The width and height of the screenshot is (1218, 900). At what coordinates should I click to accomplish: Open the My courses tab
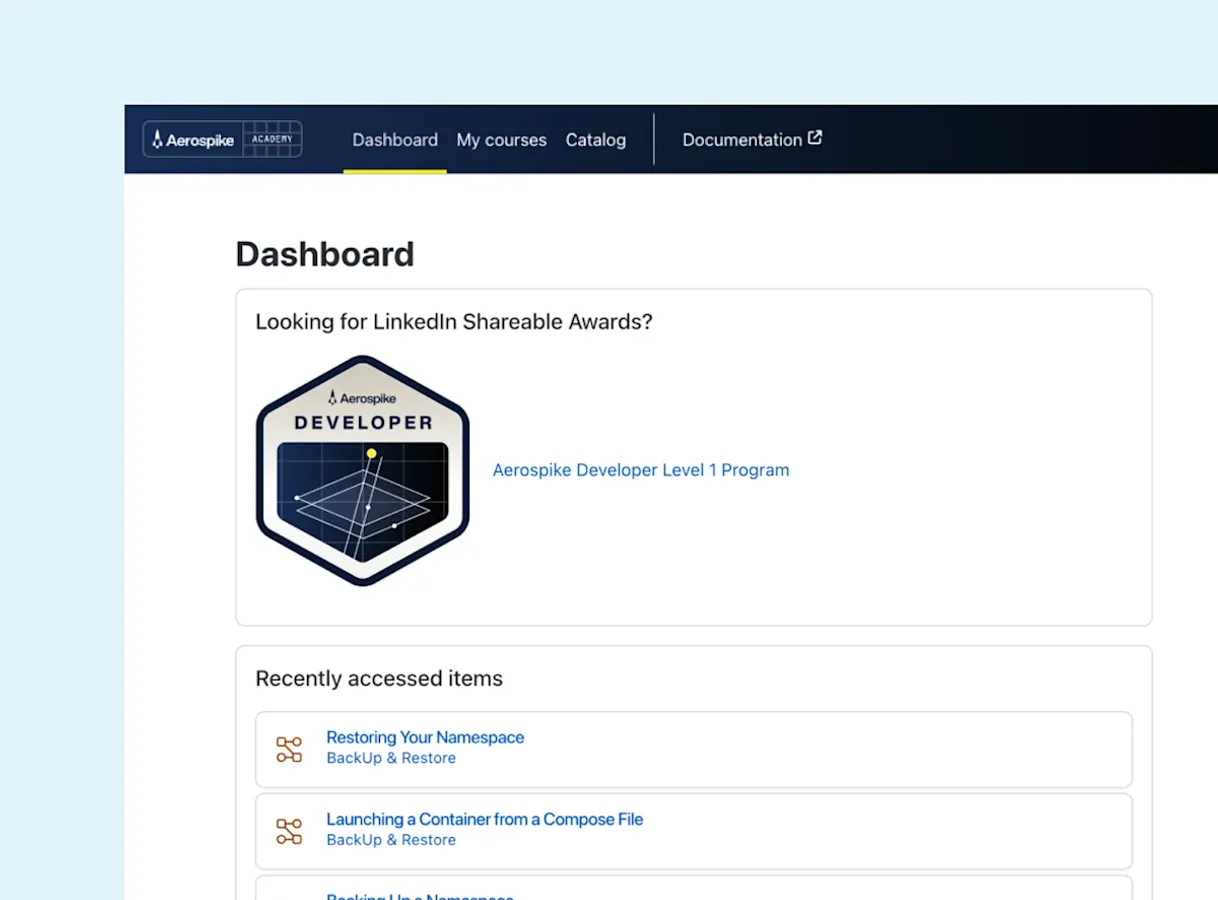[x=501, y=140]
